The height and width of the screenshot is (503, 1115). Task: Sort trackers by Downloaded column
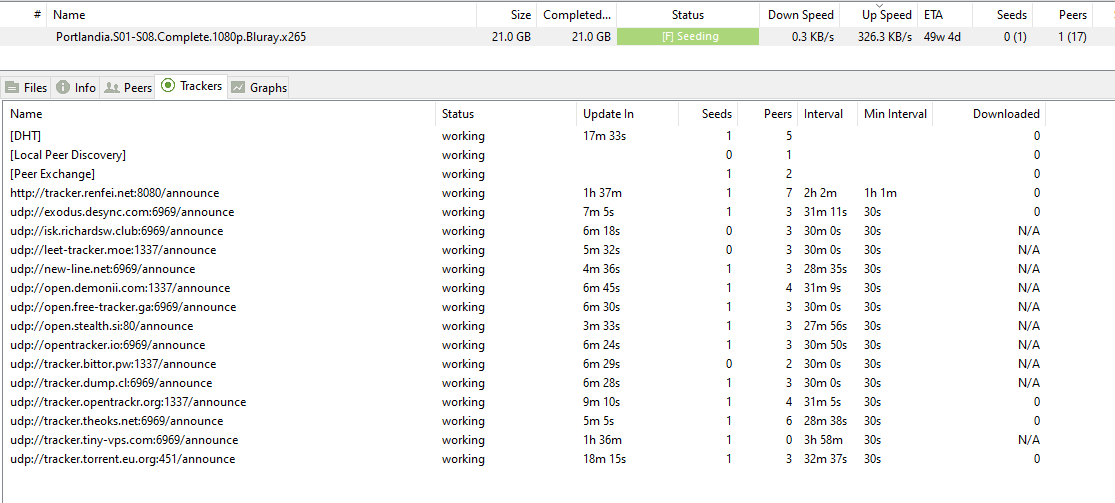coord(989,114)
